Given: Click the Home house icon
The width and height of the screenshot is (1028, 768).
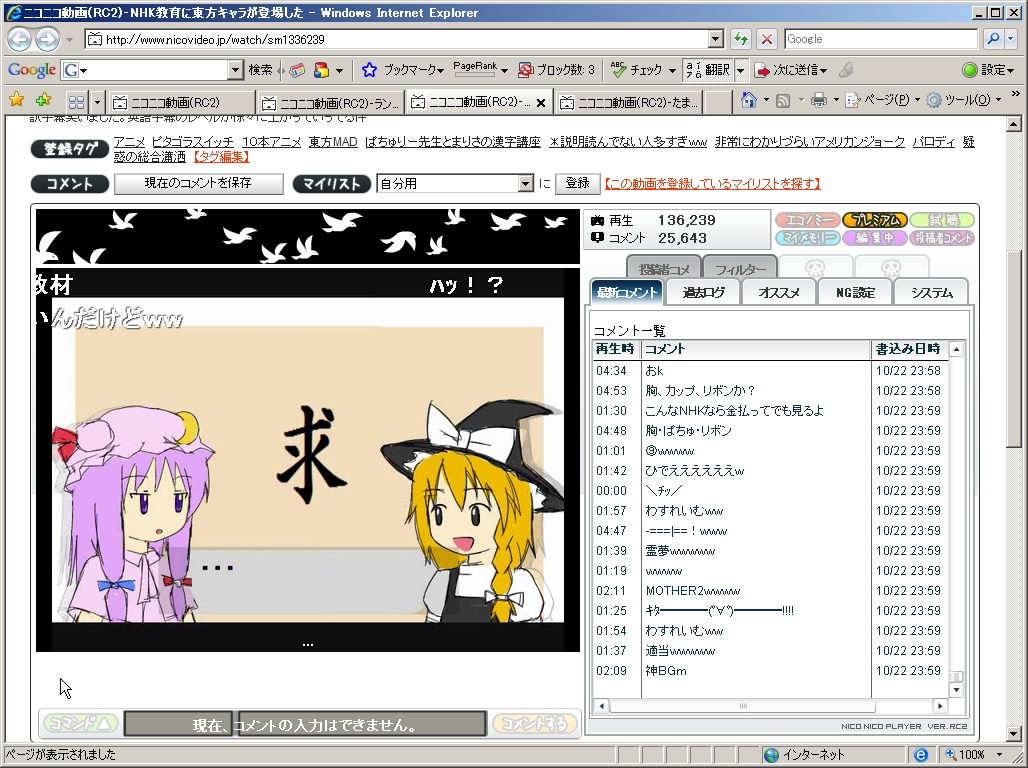Looking at the screenshot, I should pos(748,100).
